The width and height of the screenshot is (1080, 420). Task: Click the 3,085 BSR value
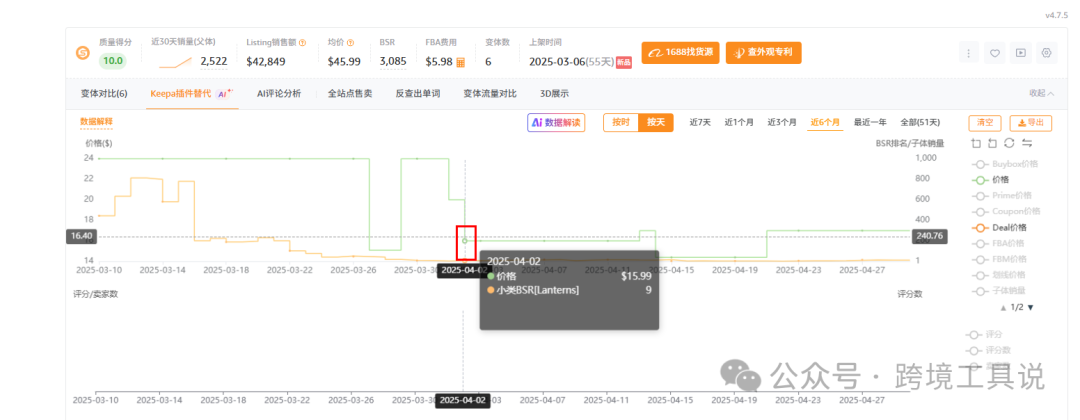click(393, 61)
